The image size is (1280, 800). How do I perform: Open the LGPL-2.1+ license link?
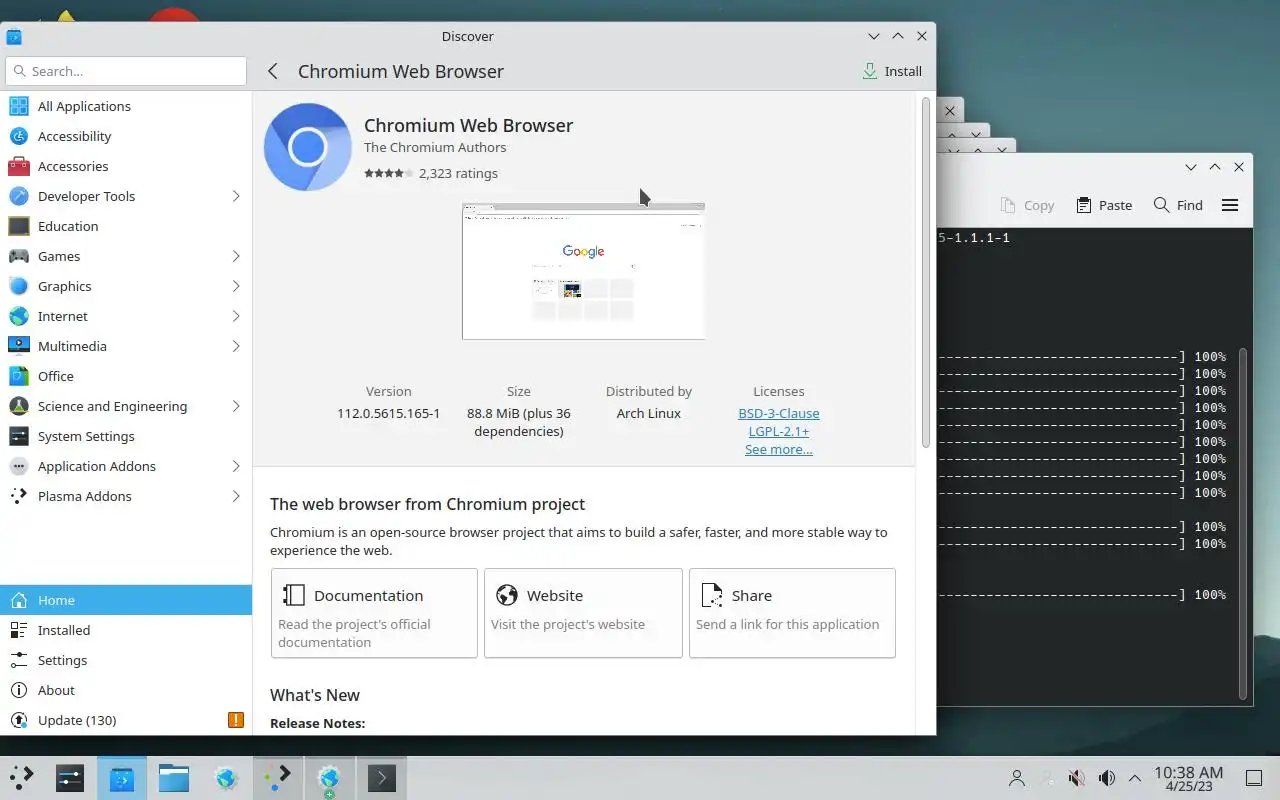[778, 431]
